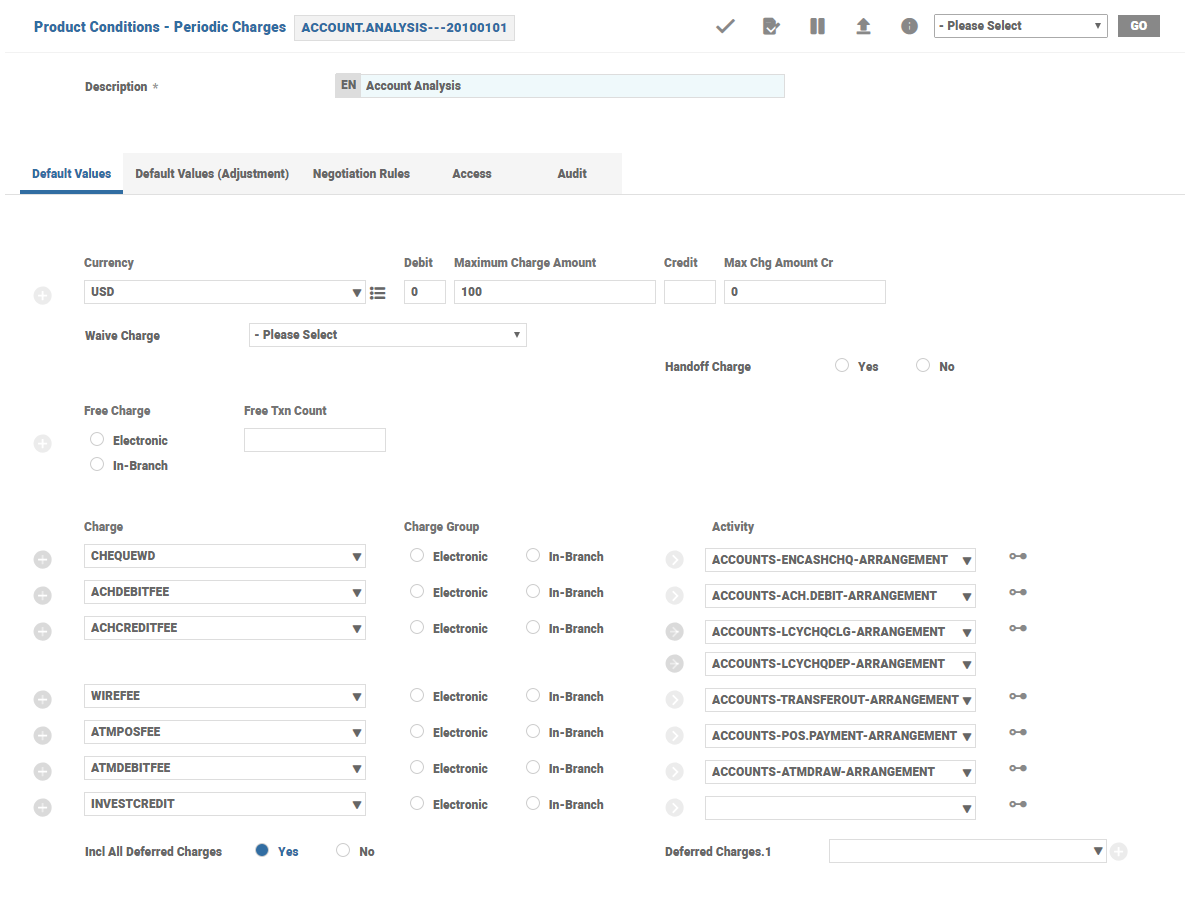Select No for Incl All Deferred Charges

tap(343, 851)
